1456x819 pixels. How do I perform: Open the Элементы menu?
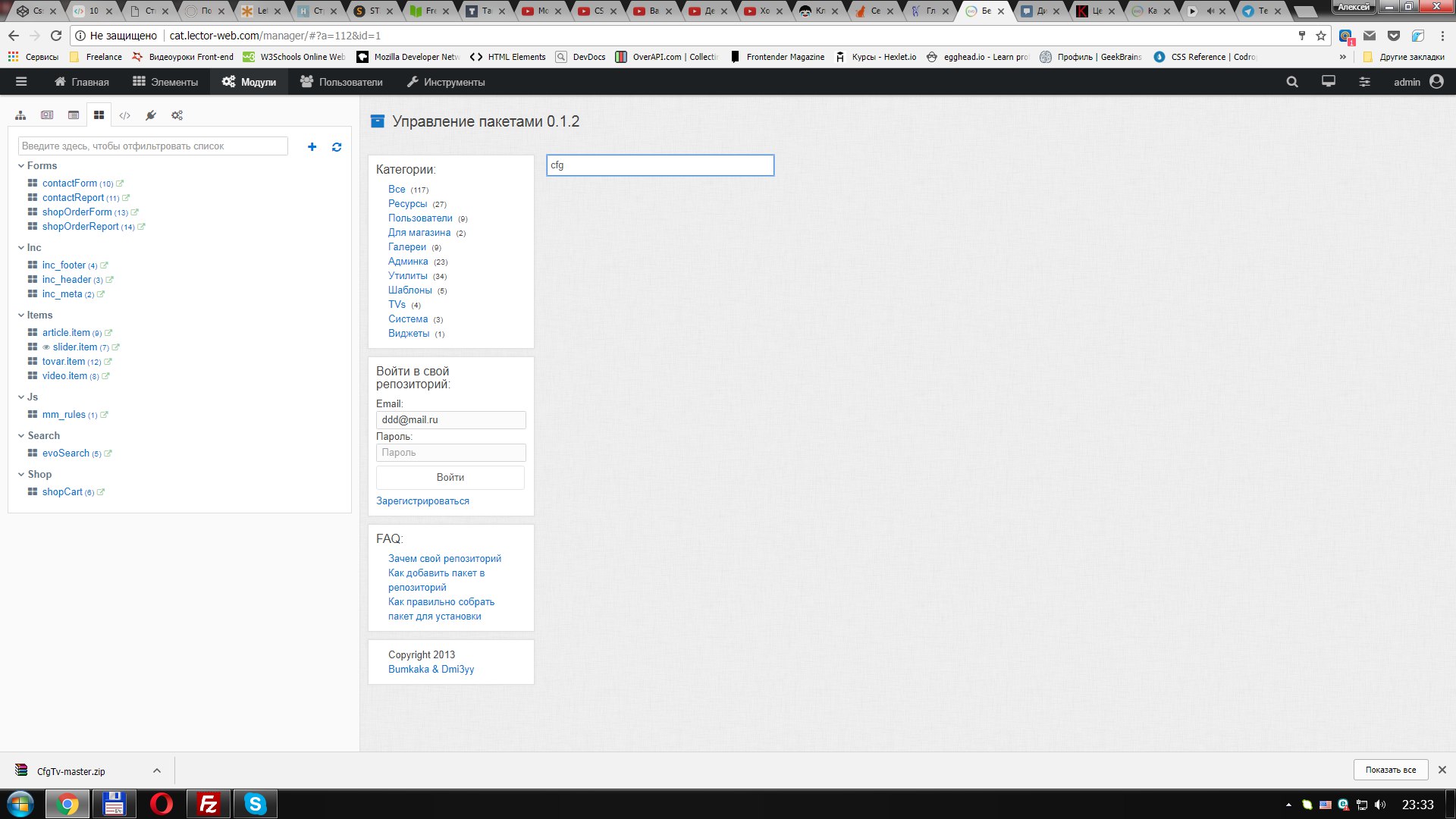coord(165,82)
